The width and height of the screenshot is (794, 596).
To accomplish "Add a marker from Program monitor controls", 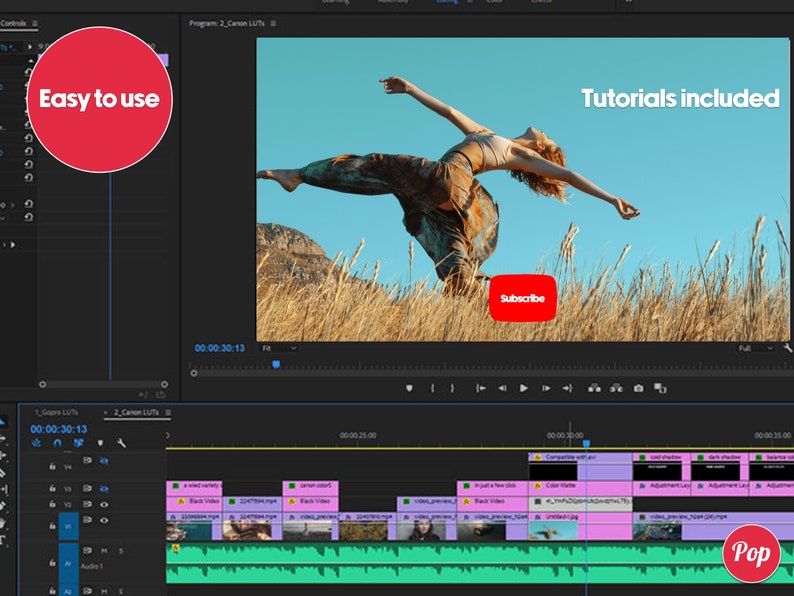I will [x=409, y=388].
